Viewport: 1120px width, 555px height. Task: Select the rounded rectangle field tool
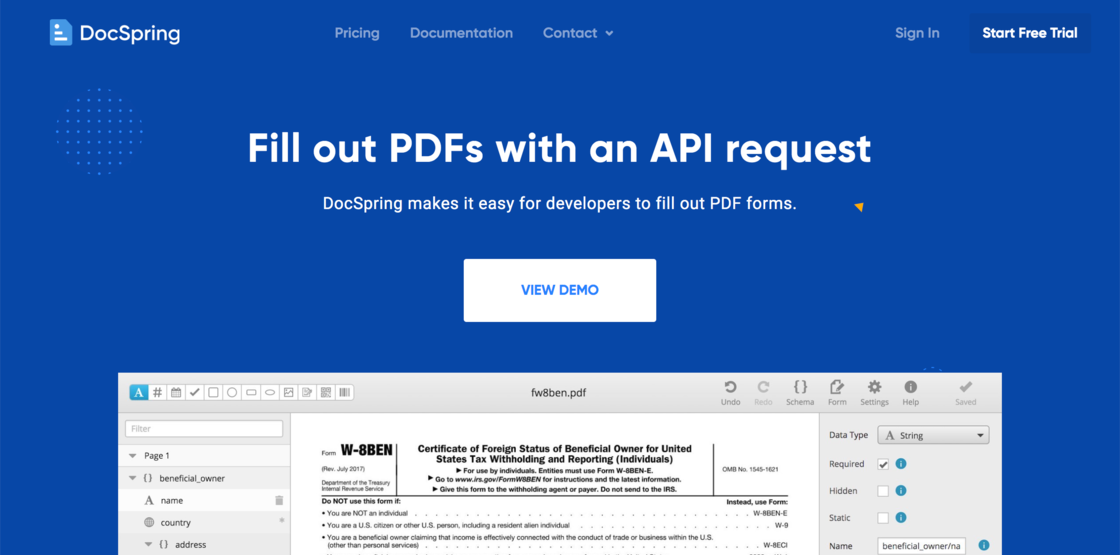pos(251,392)
